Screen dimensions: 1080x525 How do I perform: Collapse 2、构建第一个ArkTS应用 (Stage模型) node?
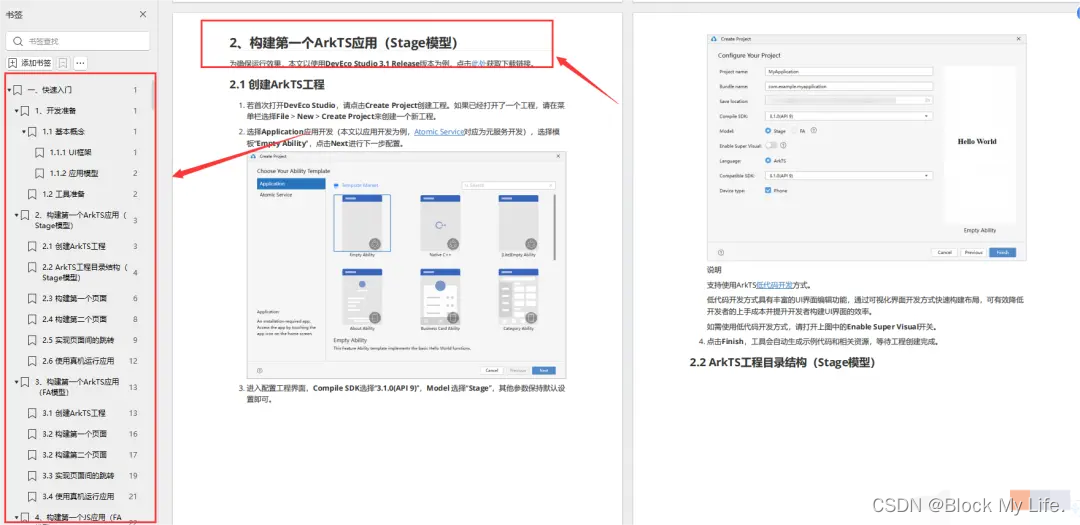click(x=17, y=215)
